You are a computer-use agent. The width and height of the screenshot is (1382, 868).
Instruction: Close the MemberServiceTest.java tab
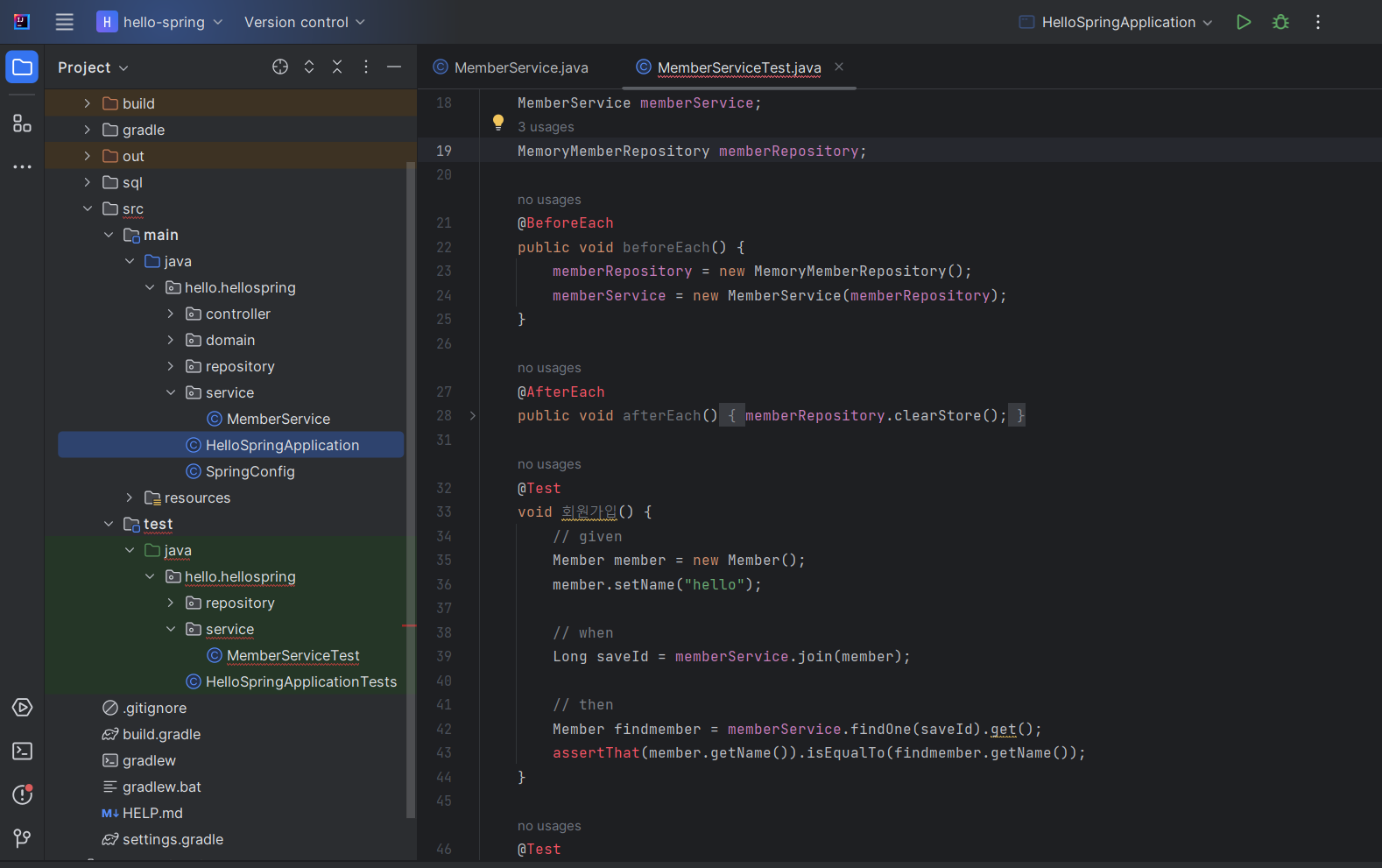(x=839, y=67)
